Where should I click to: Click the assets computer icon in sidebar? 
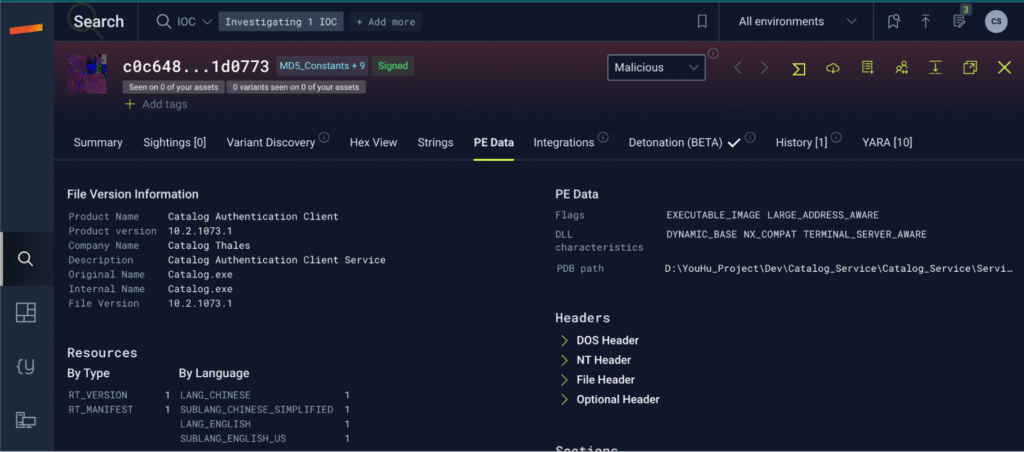click(x=26, y=420)
